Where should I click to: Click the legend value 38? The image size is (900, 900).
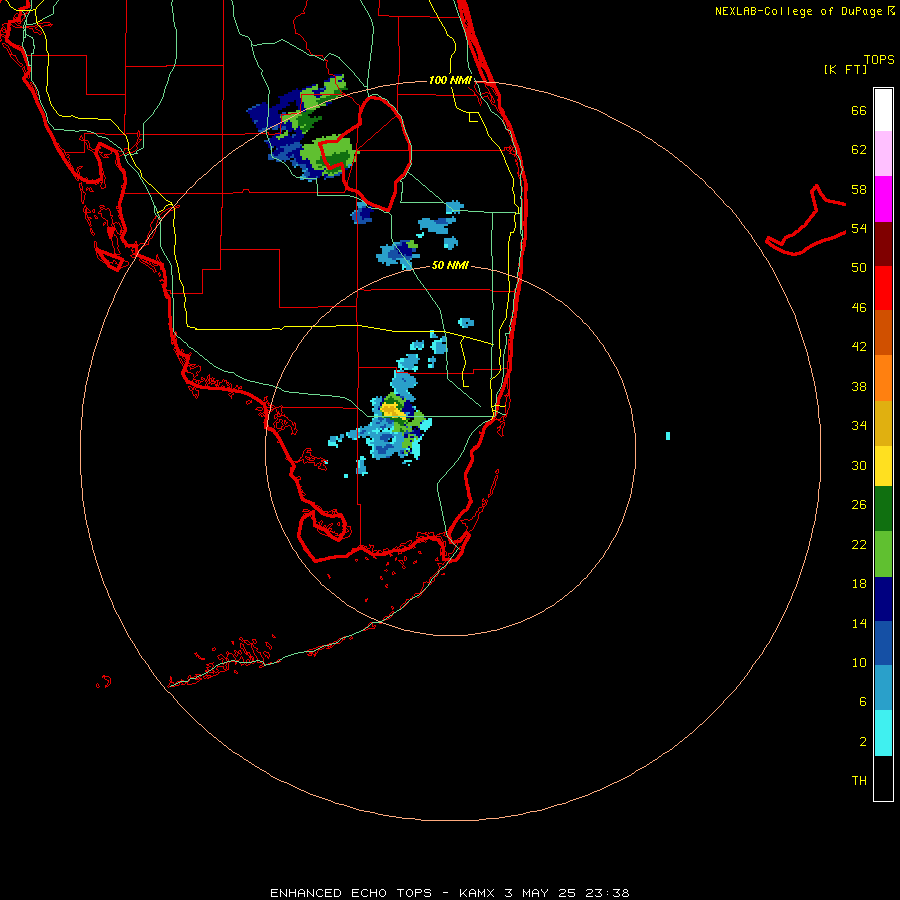coord(859,386)
